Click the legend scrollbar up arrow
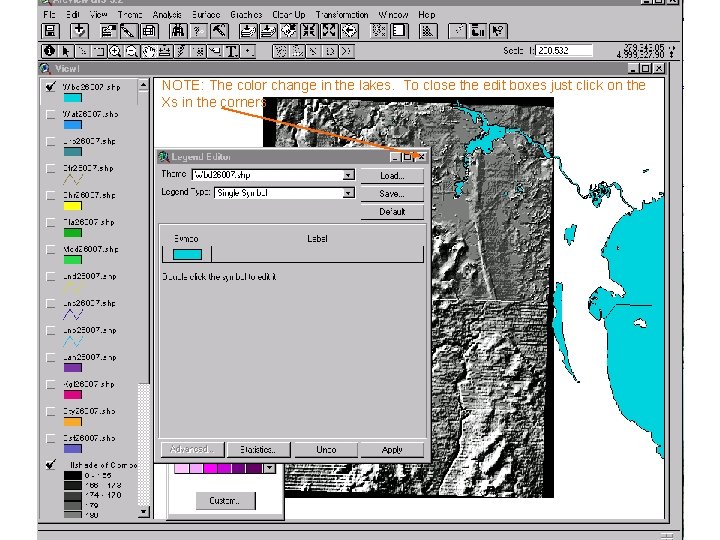 [x=143, y=85]
